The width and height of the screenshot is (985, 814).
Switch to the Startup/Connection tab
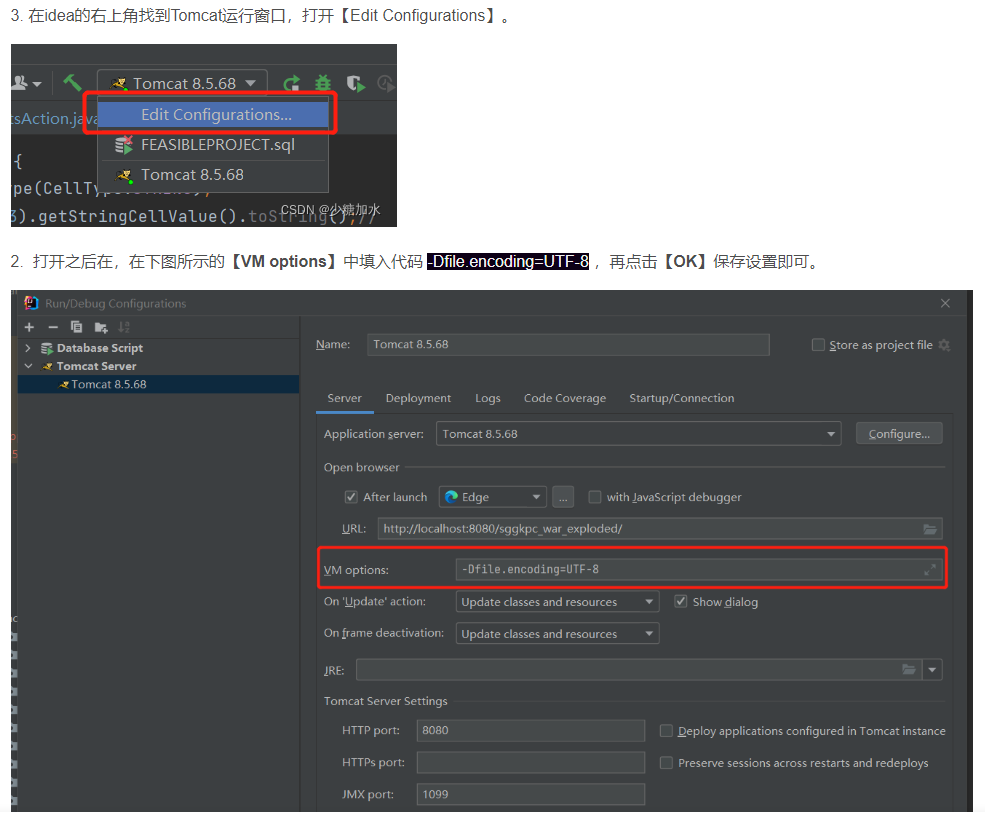tap(682, 398)
